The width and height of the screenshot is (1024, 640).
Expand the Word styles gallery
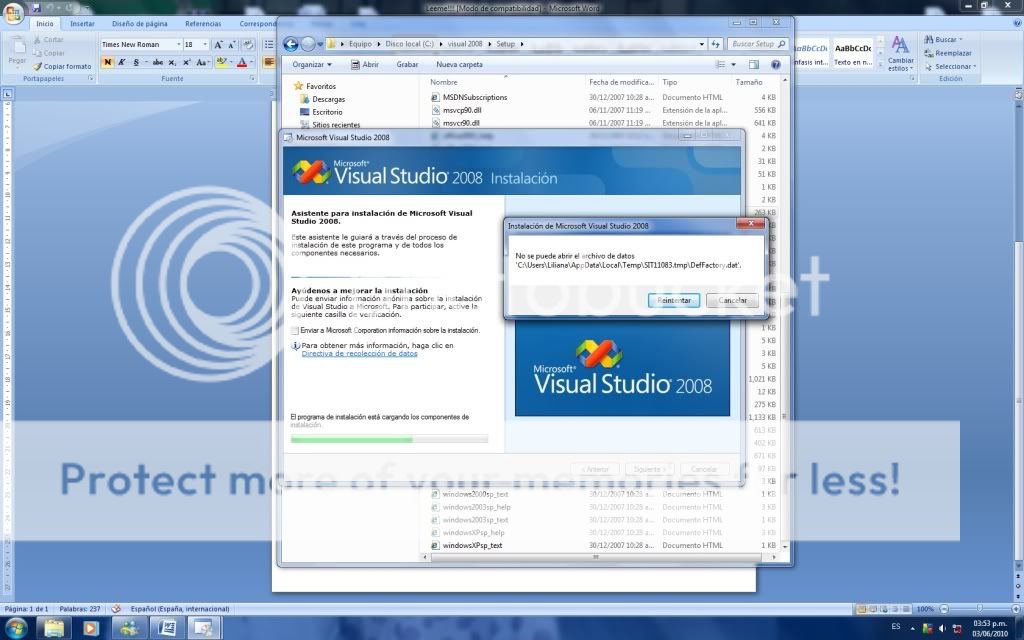click(x=879, y=65)
